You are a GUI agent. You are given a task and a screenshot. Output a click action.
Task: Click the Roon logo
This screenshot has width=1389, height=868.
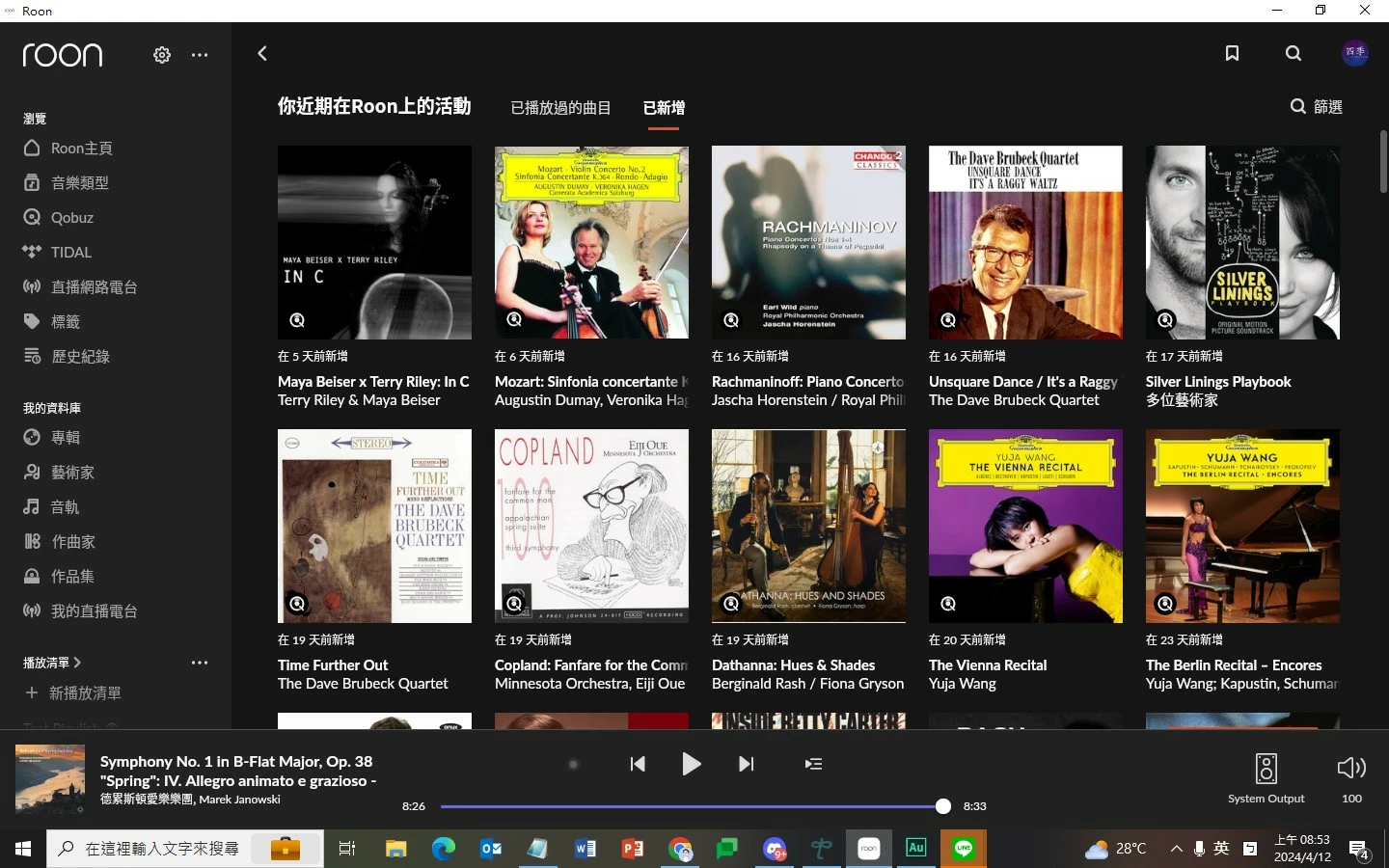63,55
